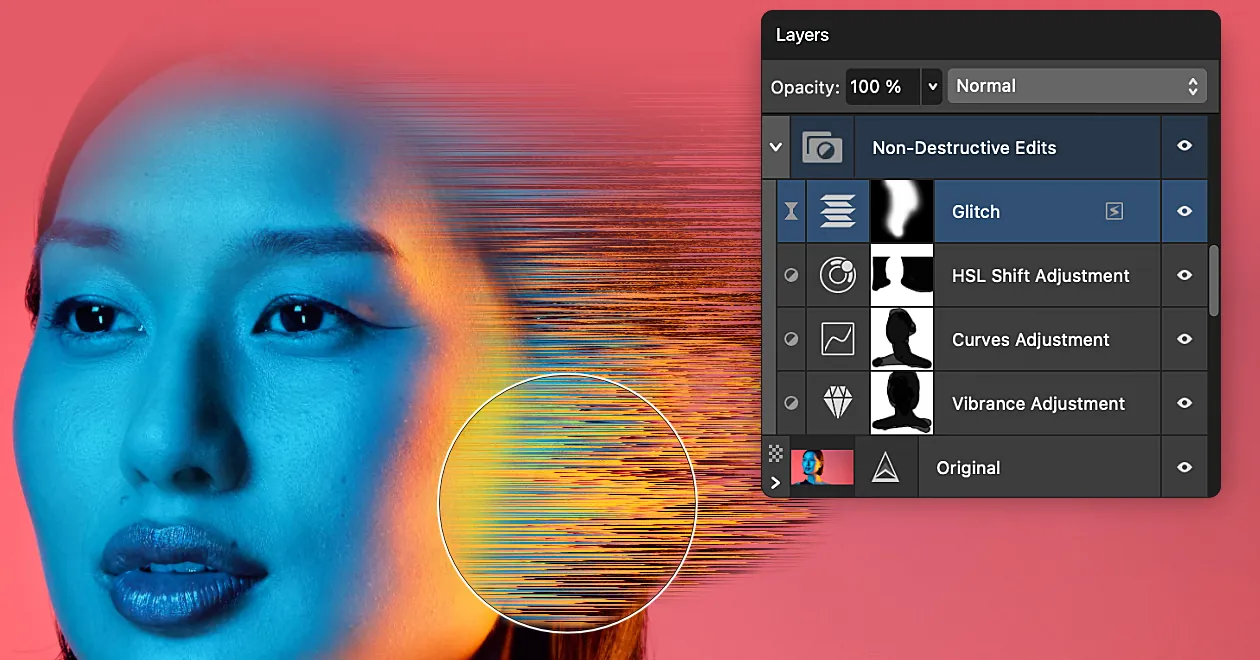Click the Glitch live filter stack icon
This screenshot has height=660, width=1260.
click(x=837, y=211)
